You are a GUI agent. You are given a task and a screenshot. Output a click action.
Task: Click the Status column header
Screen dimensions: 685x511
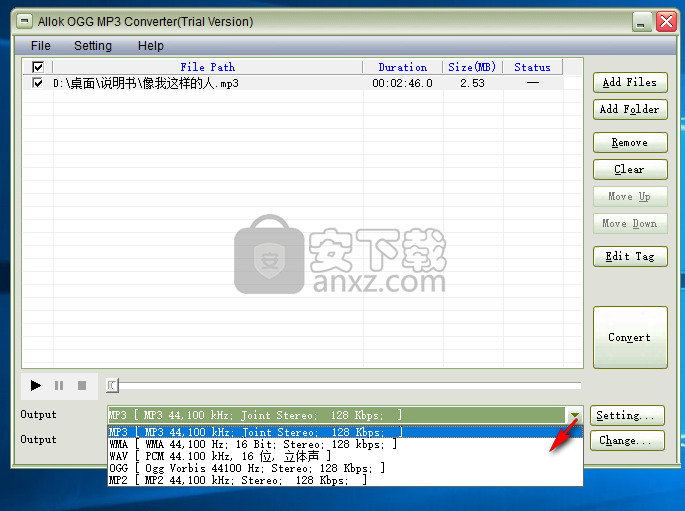coord(533,67)
